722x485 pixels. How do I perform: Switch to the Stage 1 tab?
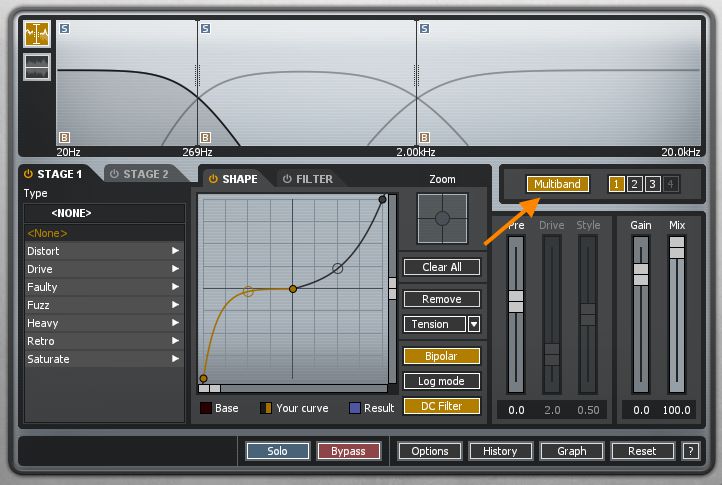tap(59, 174)
